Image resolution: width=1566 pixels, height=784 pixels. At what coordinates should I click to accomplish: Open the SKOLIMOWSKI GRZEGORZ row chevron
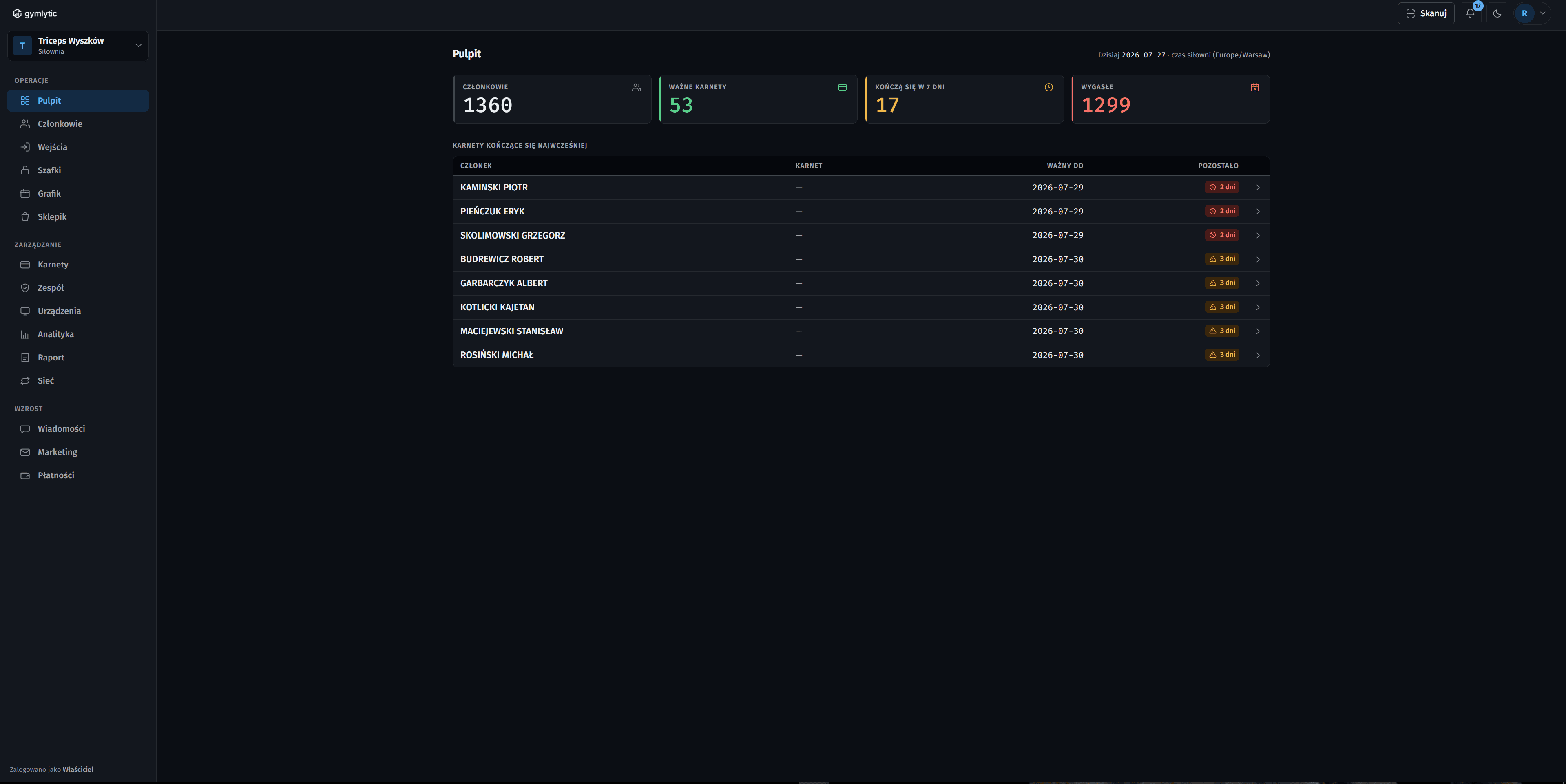[x=1258, y=236]
